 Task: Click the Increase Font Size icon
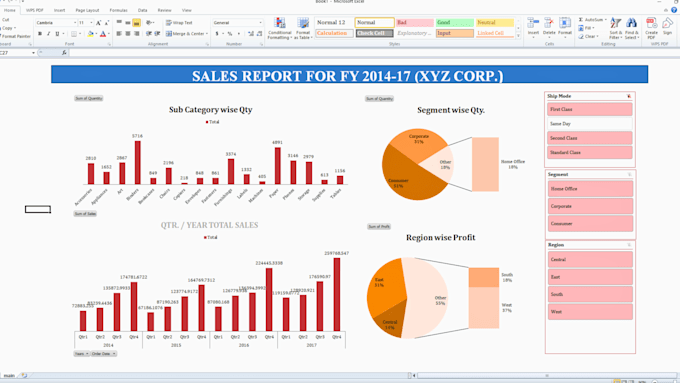click(x=98, y=23)
